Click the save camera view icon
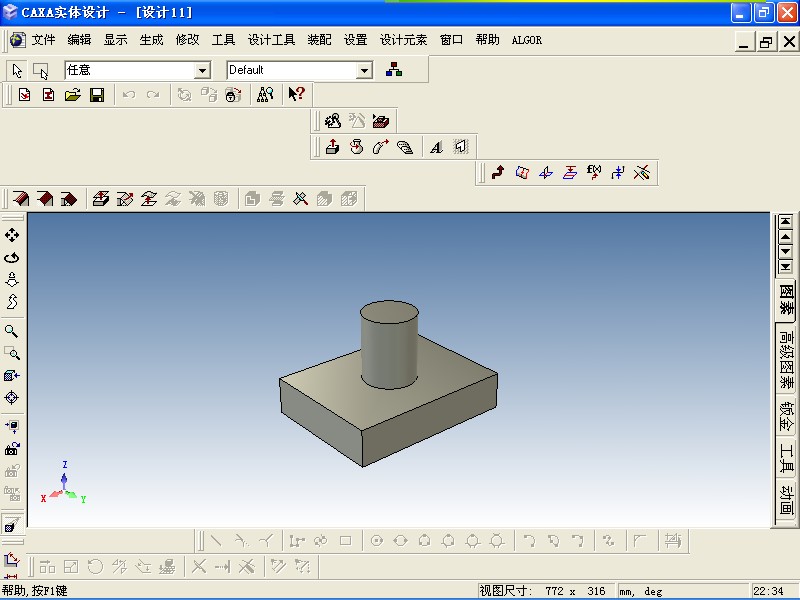Image resolution: width=800 pixels, height=600 pixels. pos(12,448)
